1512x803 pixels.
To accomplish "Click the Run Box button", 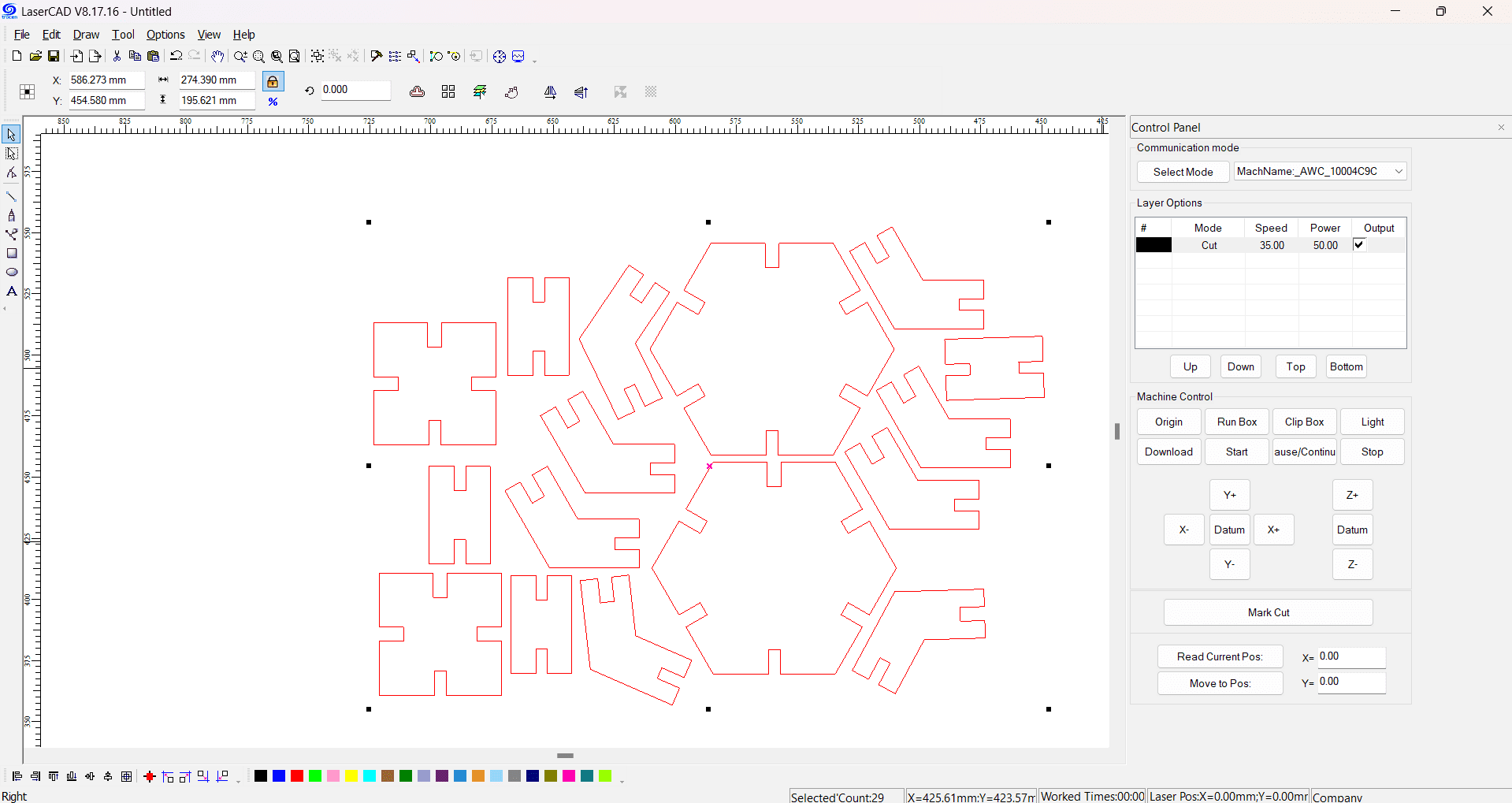I will [1236, 422].
